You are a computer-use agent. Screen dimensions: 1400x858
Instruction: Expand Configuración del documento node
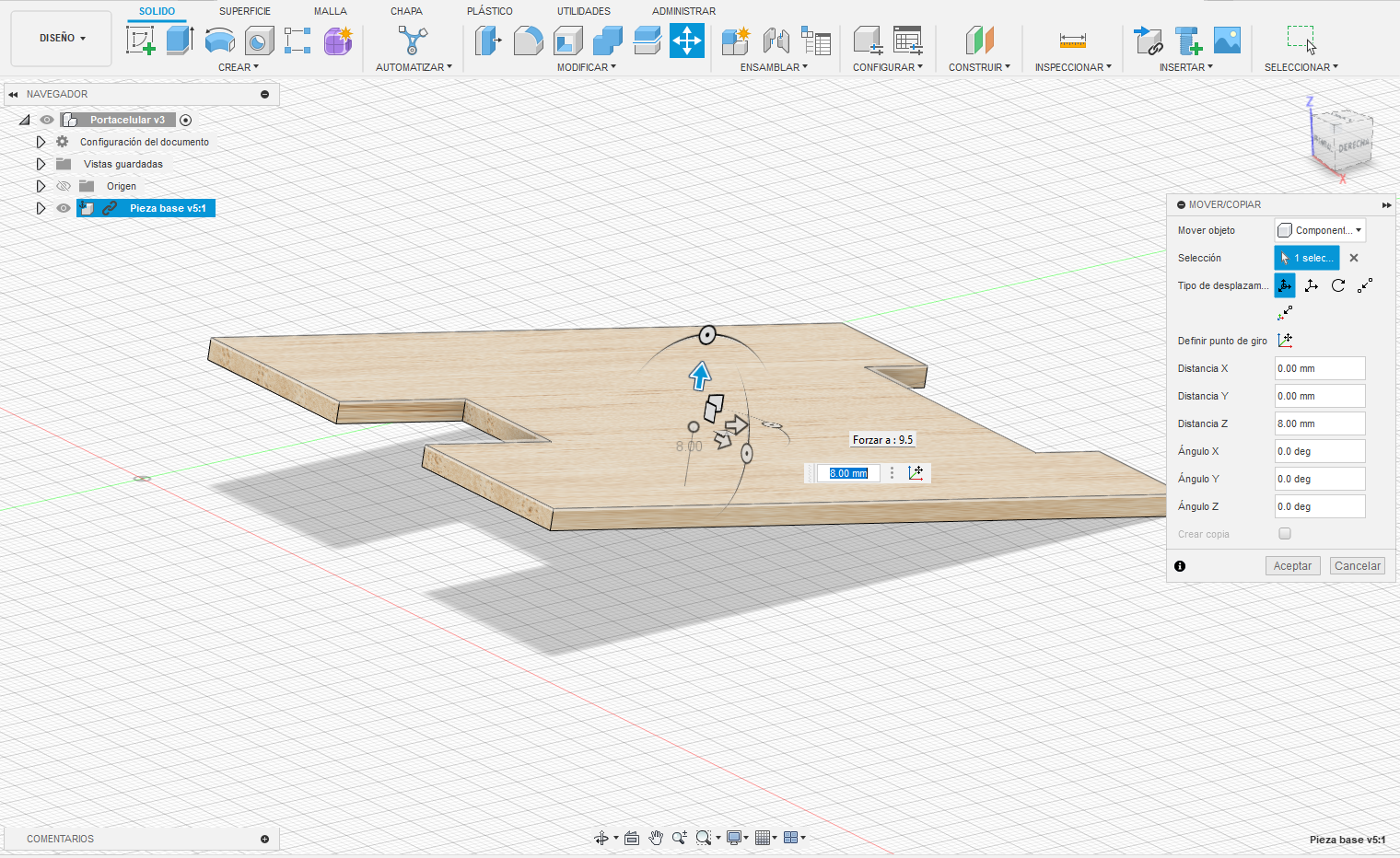(x=41, y=142)
